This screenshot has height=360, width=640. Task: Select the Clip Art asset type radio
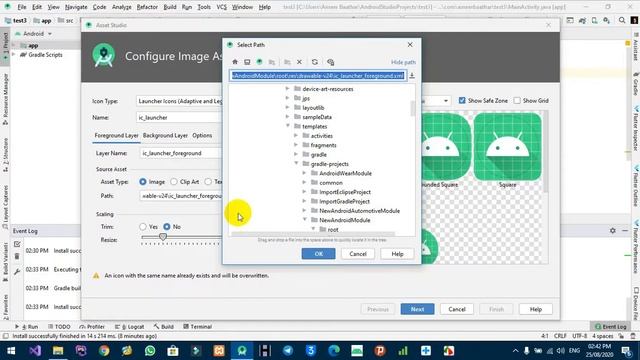click(174, 182)
